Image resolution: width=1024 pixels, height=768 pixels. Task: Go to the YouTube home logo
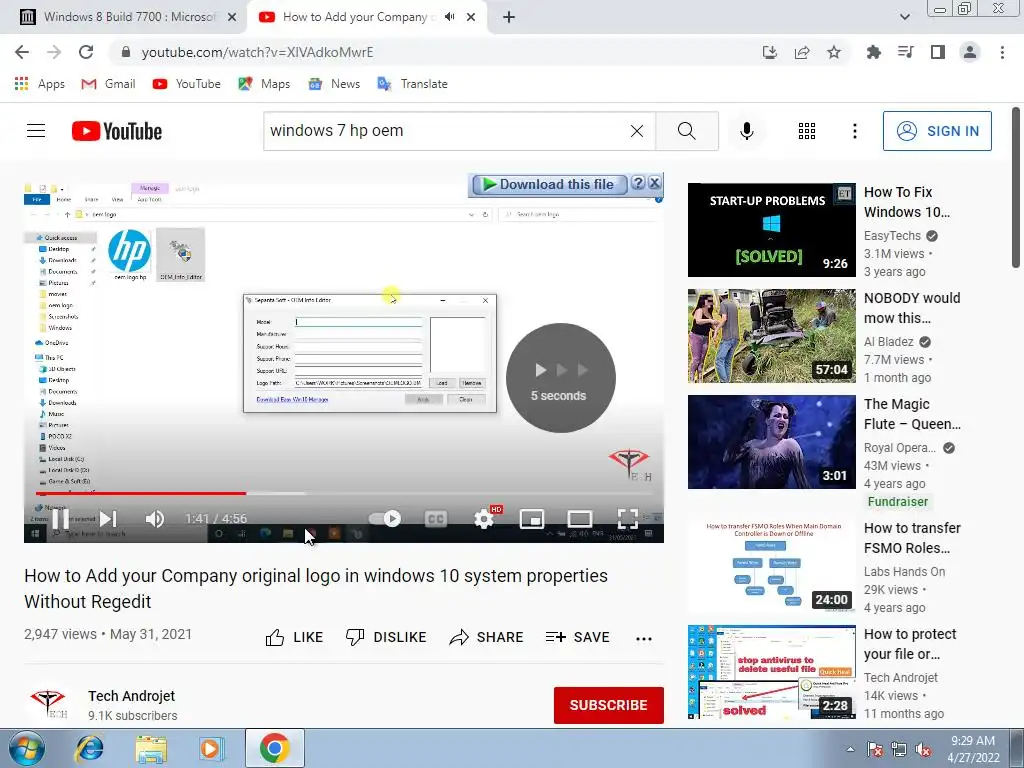click(117, 131)
